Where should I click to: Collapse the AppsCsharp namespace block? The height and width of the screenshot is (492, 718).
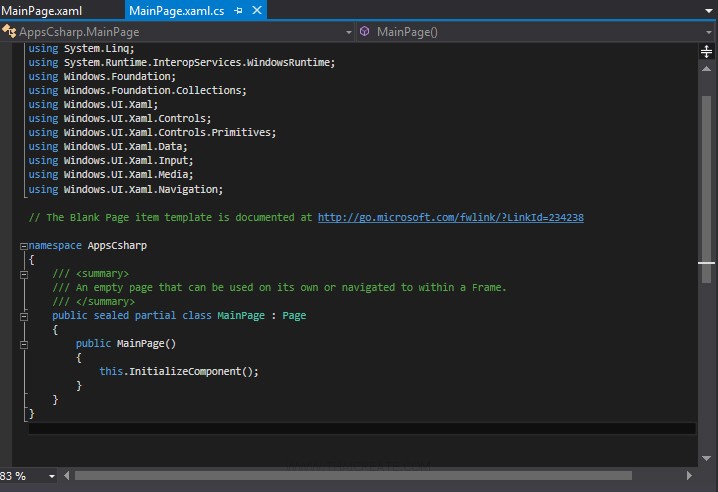[x=22, y=245]
